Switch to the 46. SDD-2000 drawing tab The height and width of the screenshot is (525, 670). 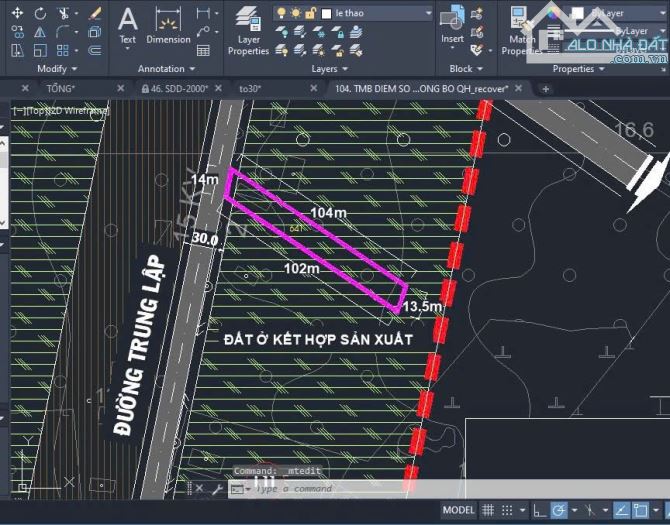tap(180, 89)
